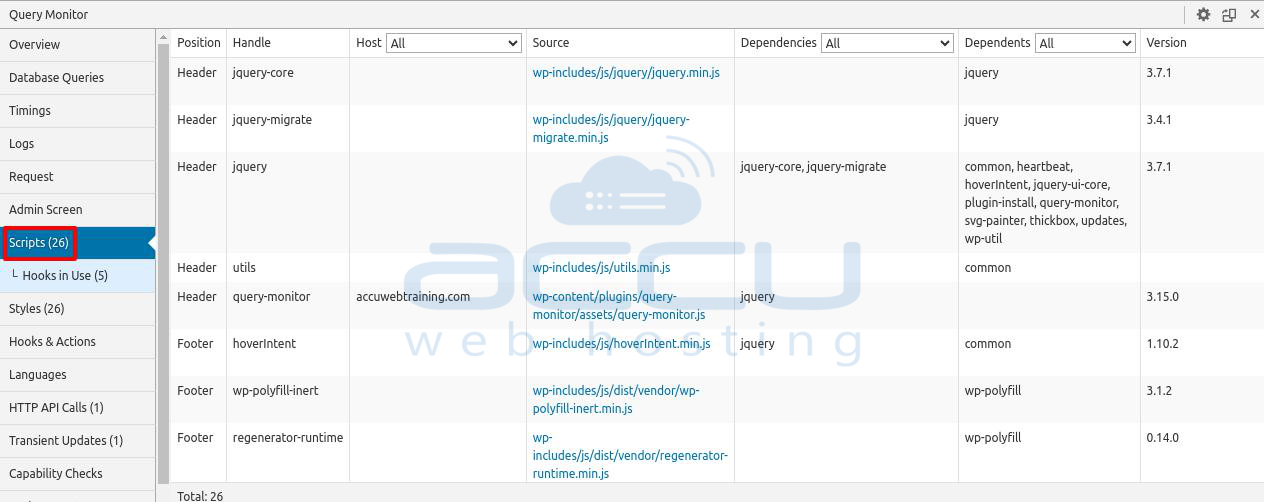Open hoverIntent.min.js source link
Image resolution: width=1264 pixels, height=502 pixels.
pos(621,344)
